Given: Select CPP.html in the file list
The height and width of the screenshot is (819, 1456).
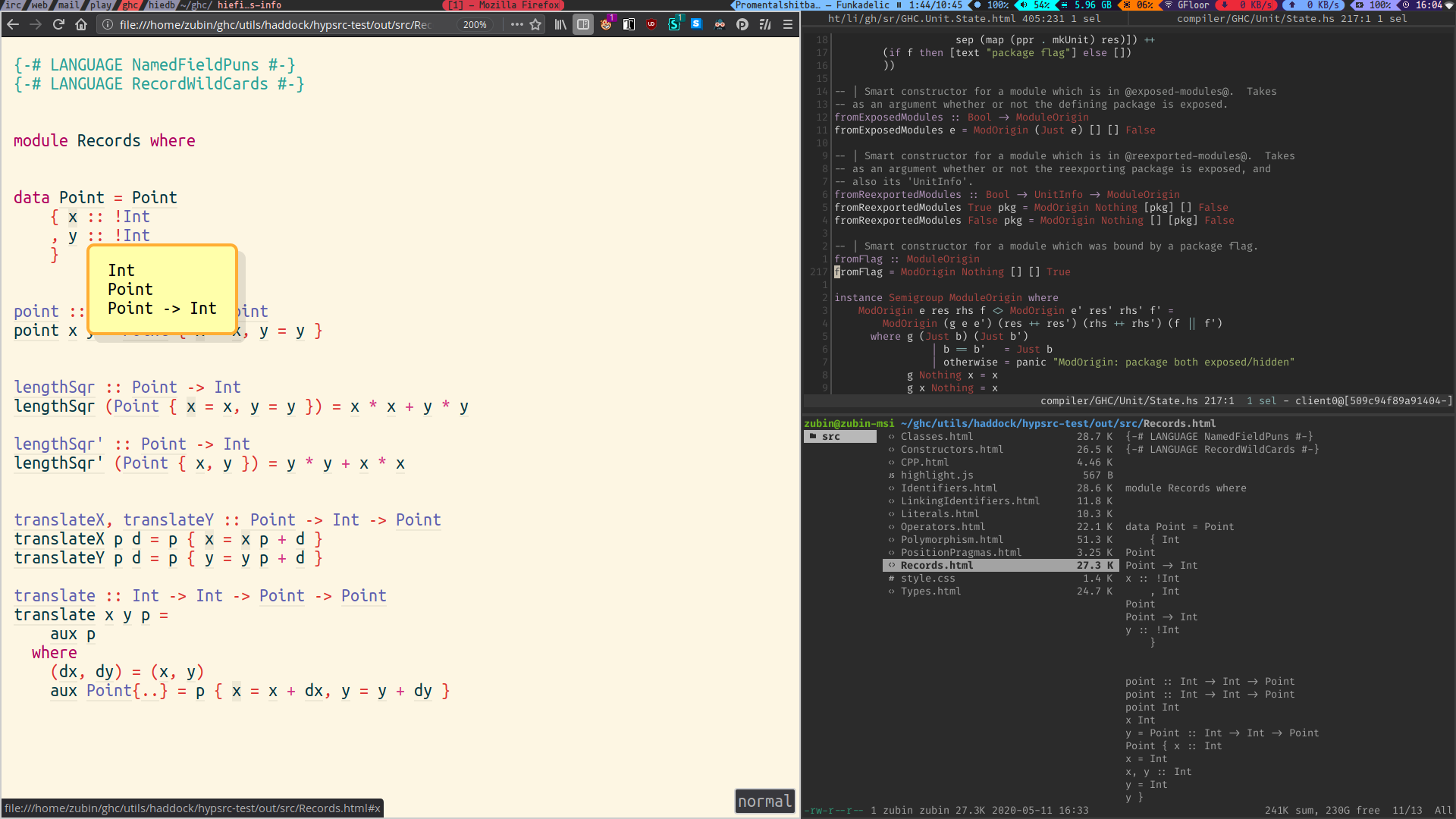Looking at the screenshot, I should 999,463.
